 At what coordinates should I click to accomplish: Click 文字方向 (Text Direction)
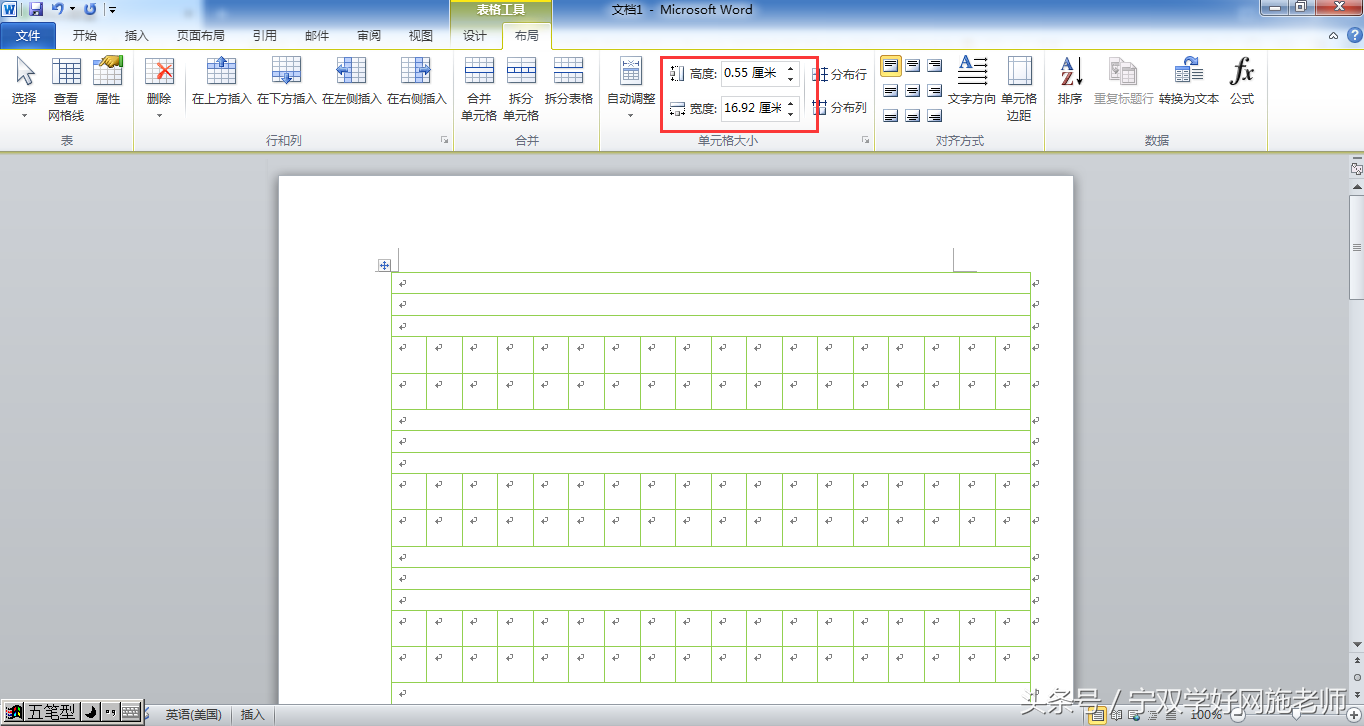pos(972,81)
